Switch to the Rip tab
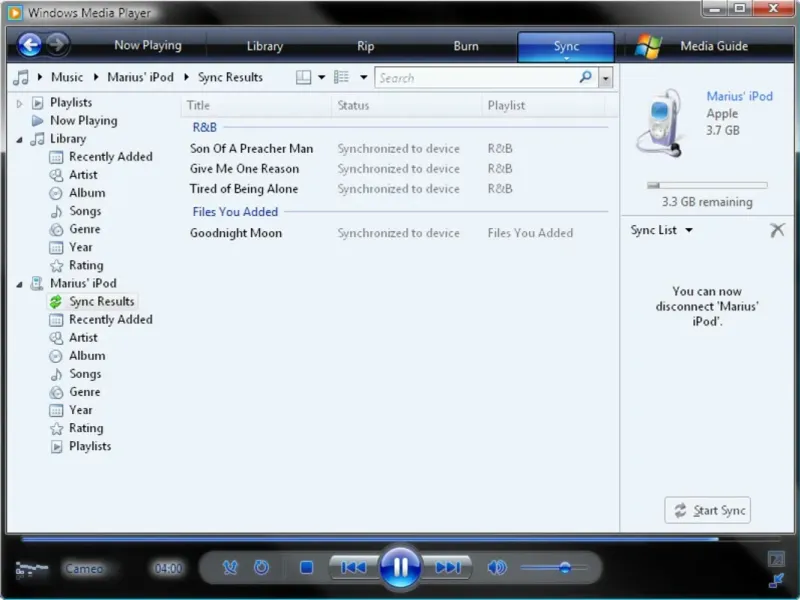Screen dimensions: 800x600 click(365, 46)
